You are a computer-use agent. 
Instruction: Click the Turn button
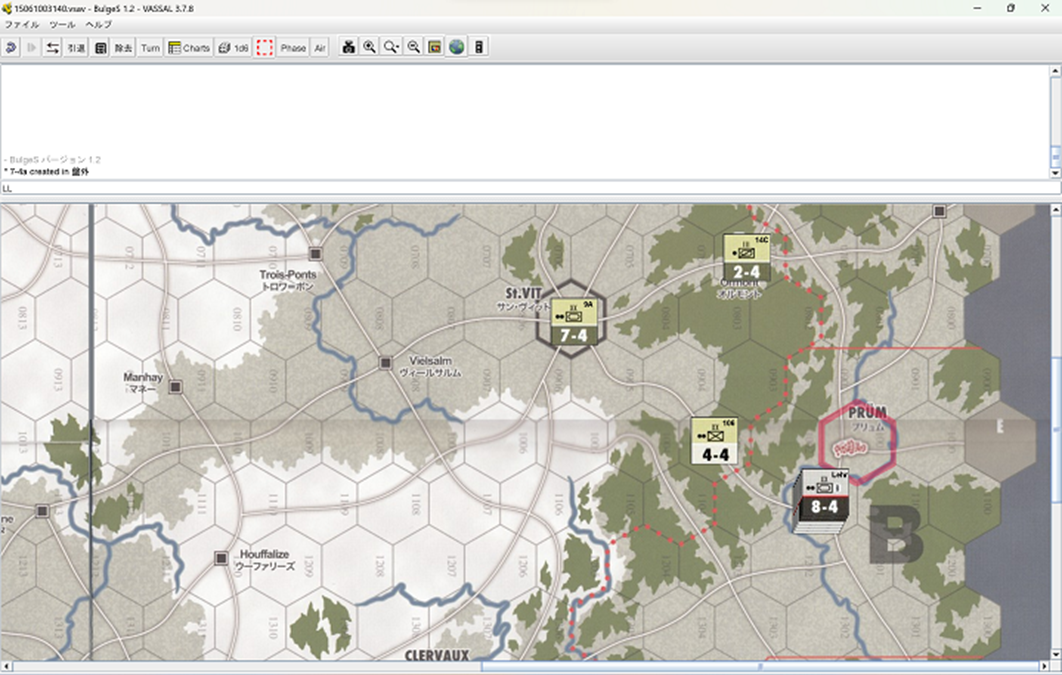pos(150,47)
